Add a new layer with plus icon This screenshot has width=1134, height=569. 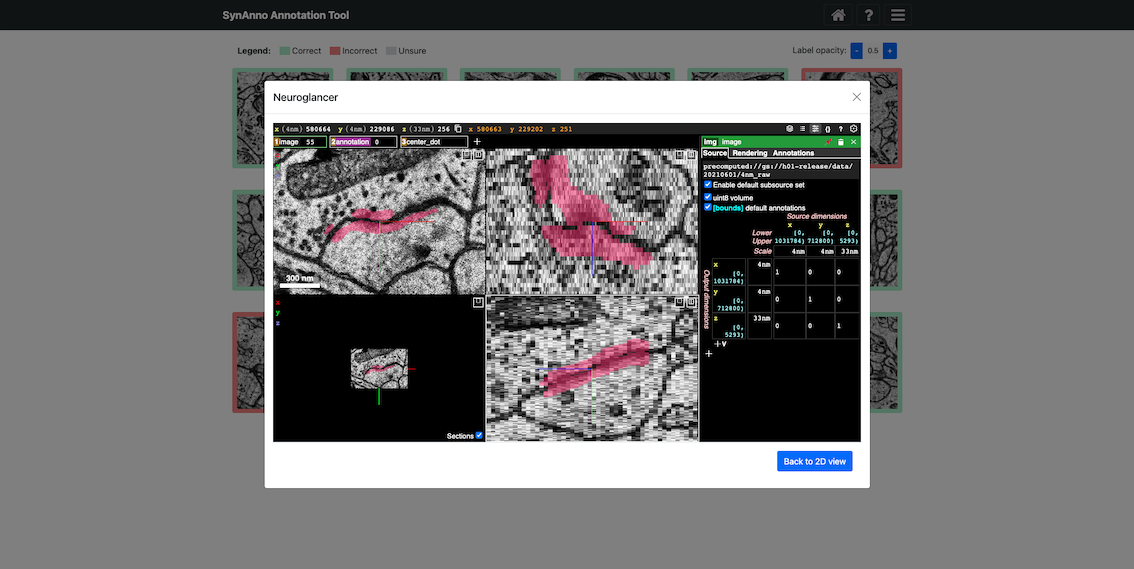pyautogui.click(x=477, y=142)
